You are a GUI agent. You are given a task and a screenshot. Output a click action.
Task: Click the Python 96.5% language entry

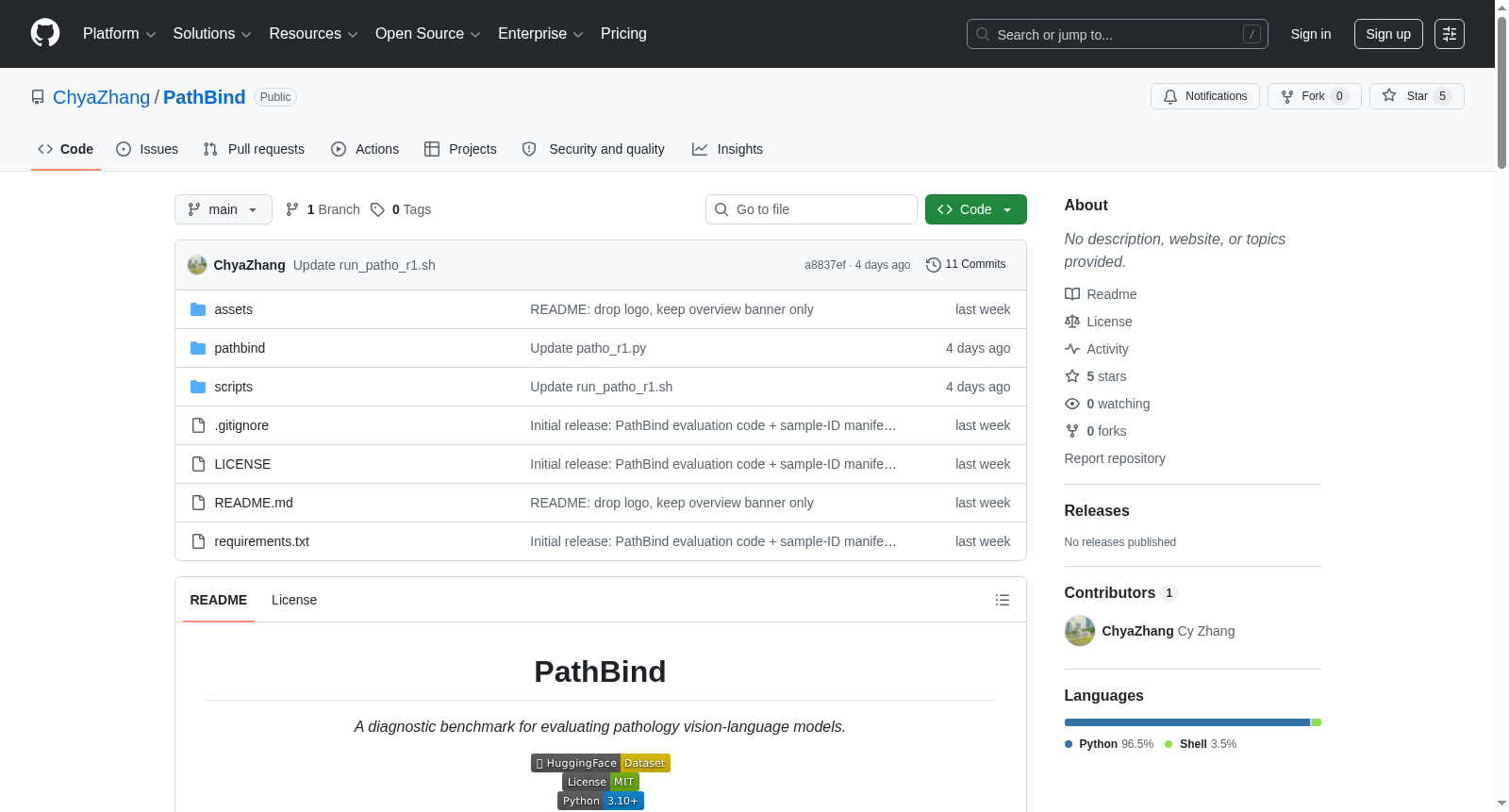coord(1109,744)
